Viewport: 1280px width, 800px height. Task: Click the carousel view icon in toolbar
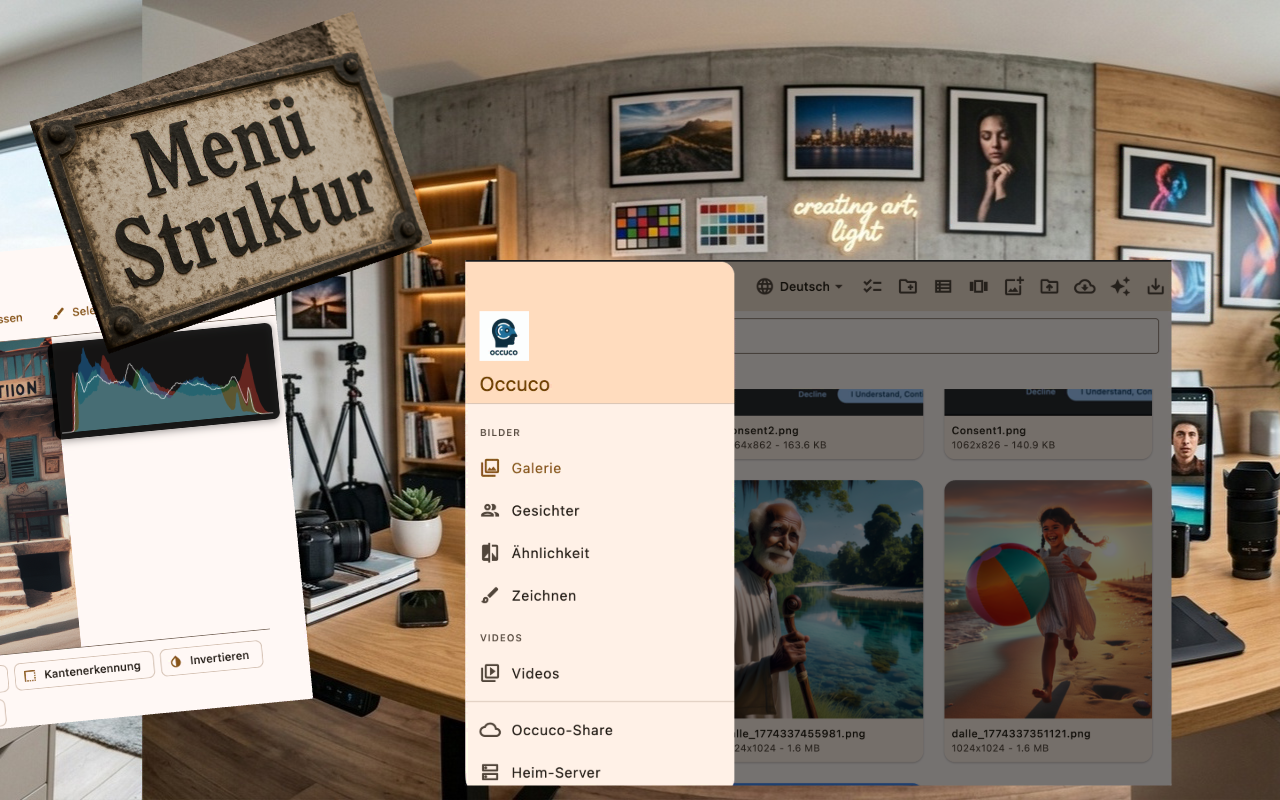point(978,287)
